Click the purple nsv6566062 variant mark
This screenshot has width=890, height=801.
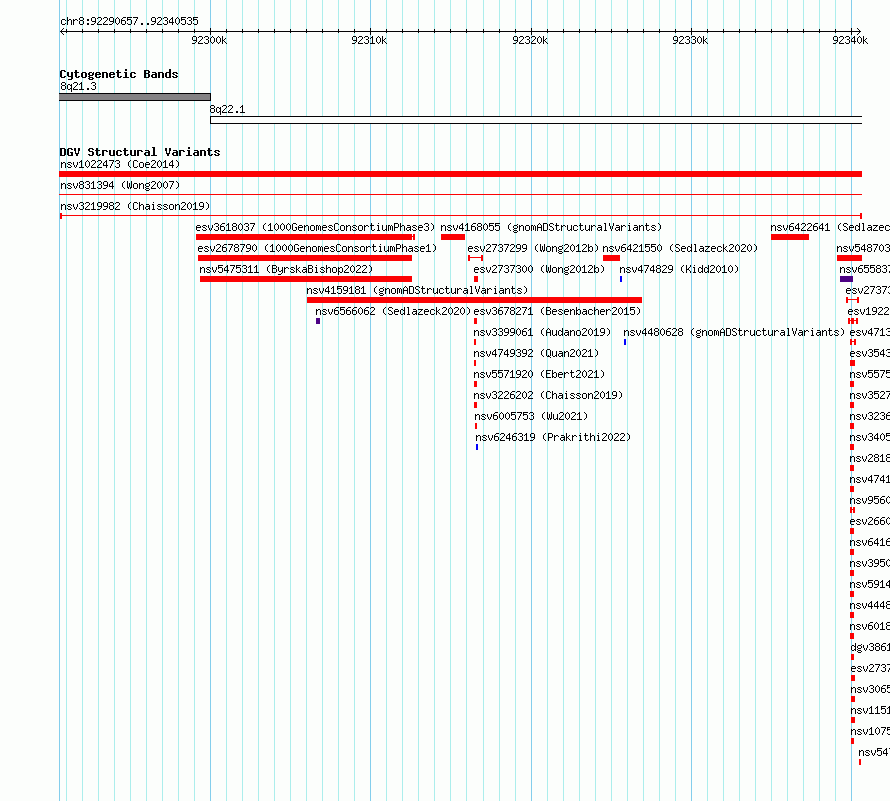[x=318, y=321]
